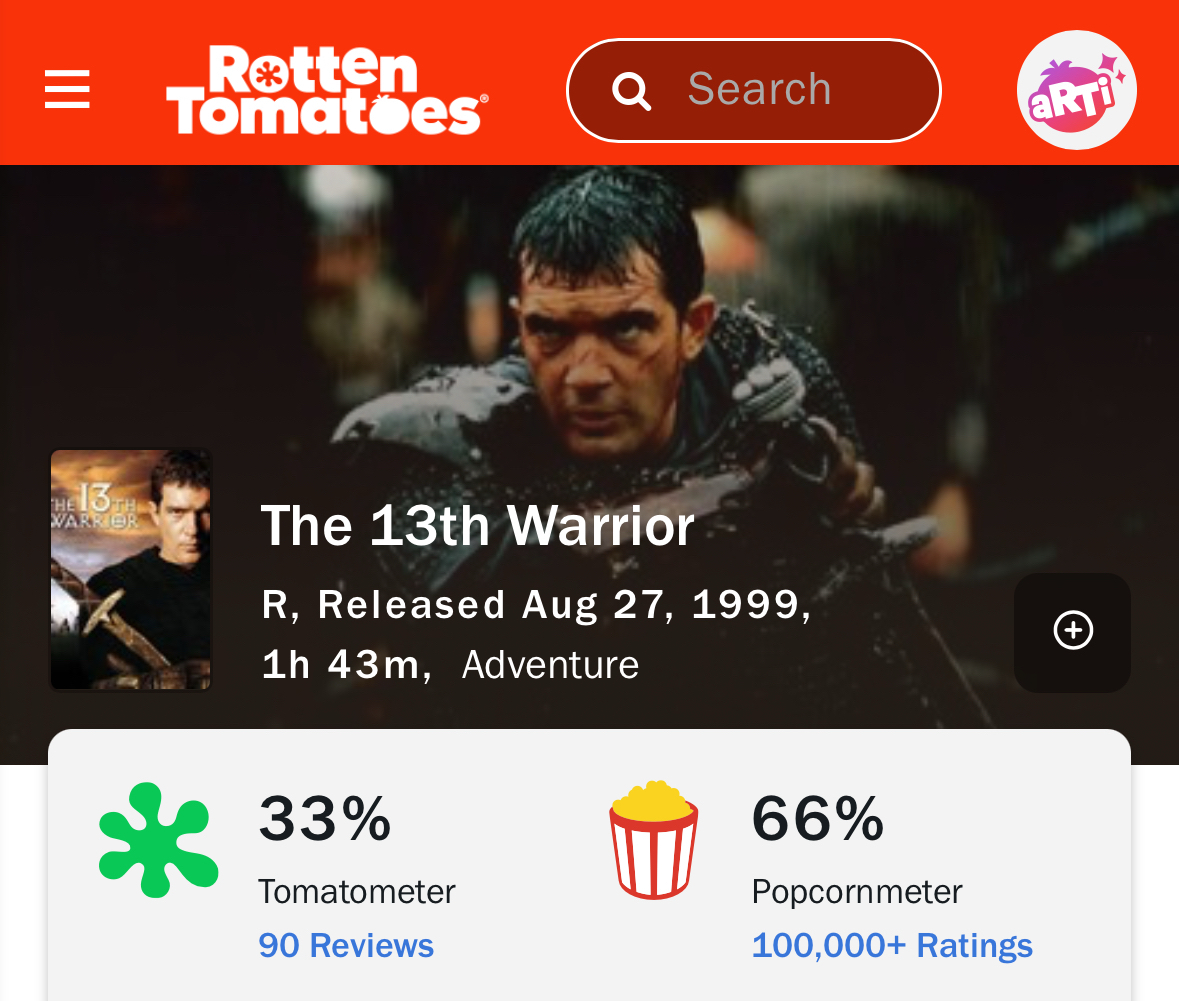This screenshot has width=1179, height=1001.
Task: Go to the Rotten Tomatoes home logo
Action: tap(327, 89)
